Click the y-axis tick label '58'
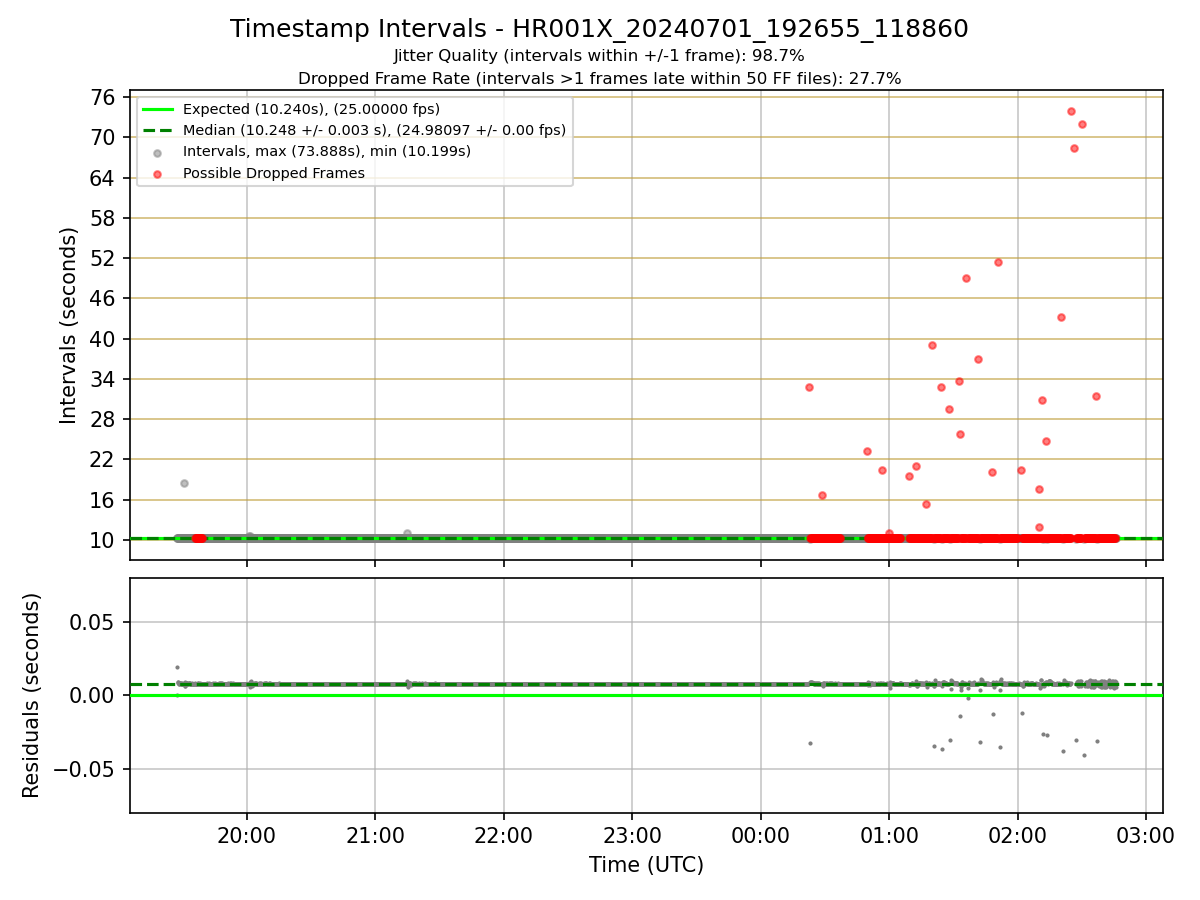 point(103,218)
